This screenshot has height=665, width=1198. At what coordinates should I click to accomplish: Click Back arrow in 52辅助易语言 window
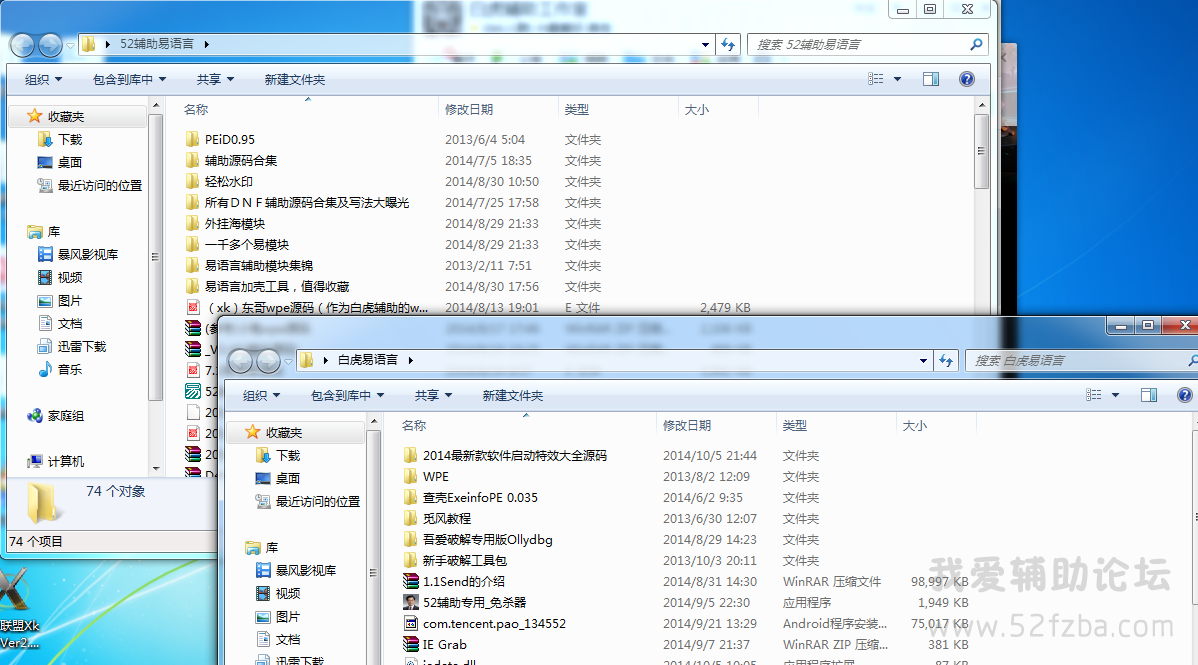[x=22, y=45]
